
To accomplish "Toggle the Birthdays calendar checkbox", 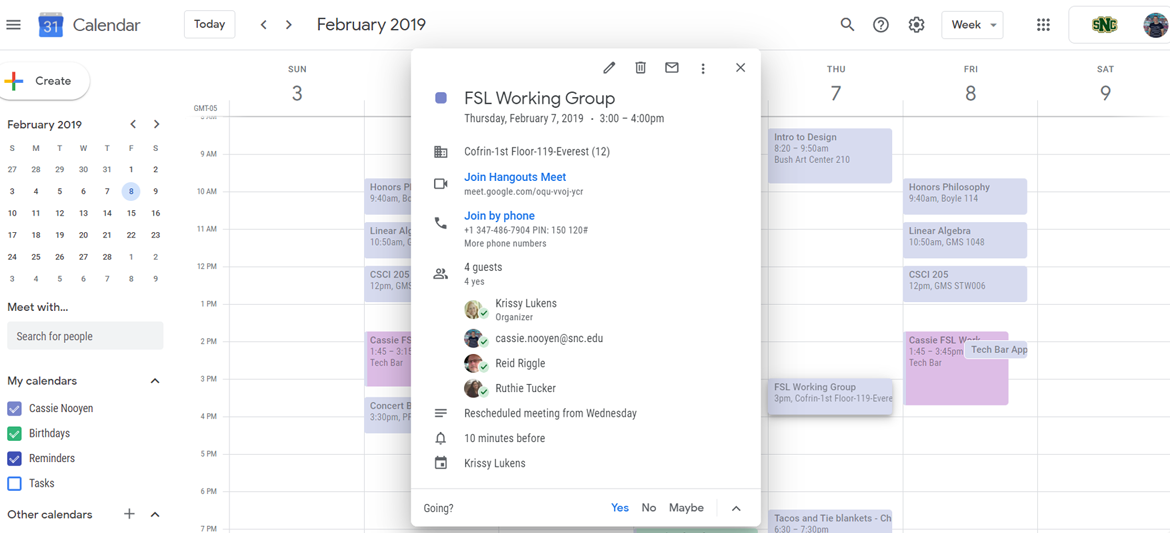I will 14,433.
